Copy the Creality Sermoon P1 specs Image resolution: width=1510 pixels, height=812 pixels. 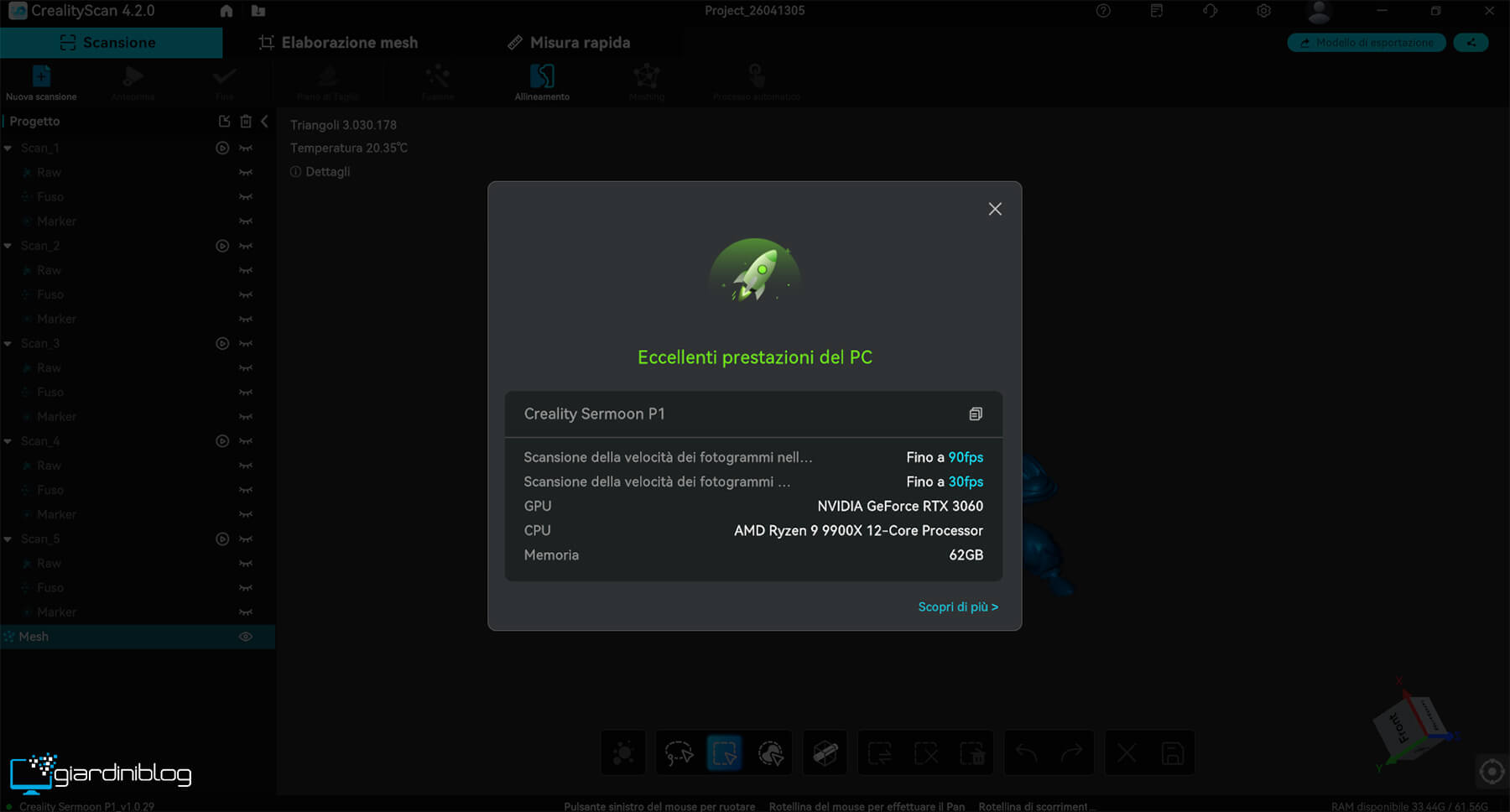coord(975,414)
